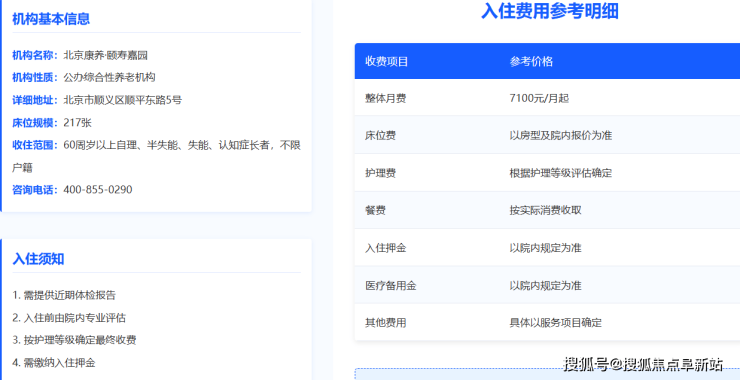The height and width of the screenshot is (380, 740).
Task: Click the 收住范围 label
Action: point(34,145)
